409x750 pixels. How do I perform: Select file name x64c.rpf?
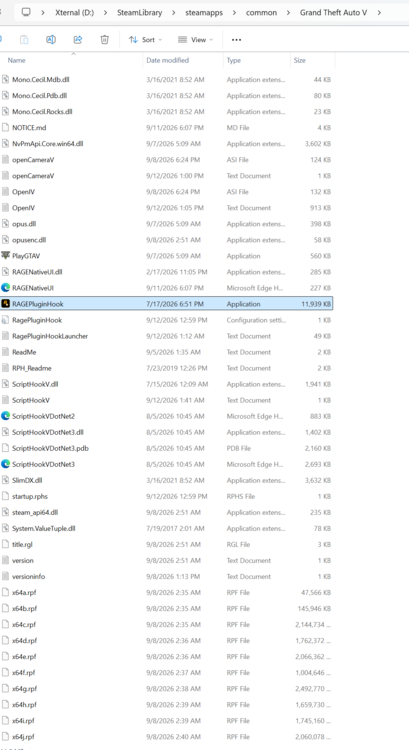coord(24,624)
